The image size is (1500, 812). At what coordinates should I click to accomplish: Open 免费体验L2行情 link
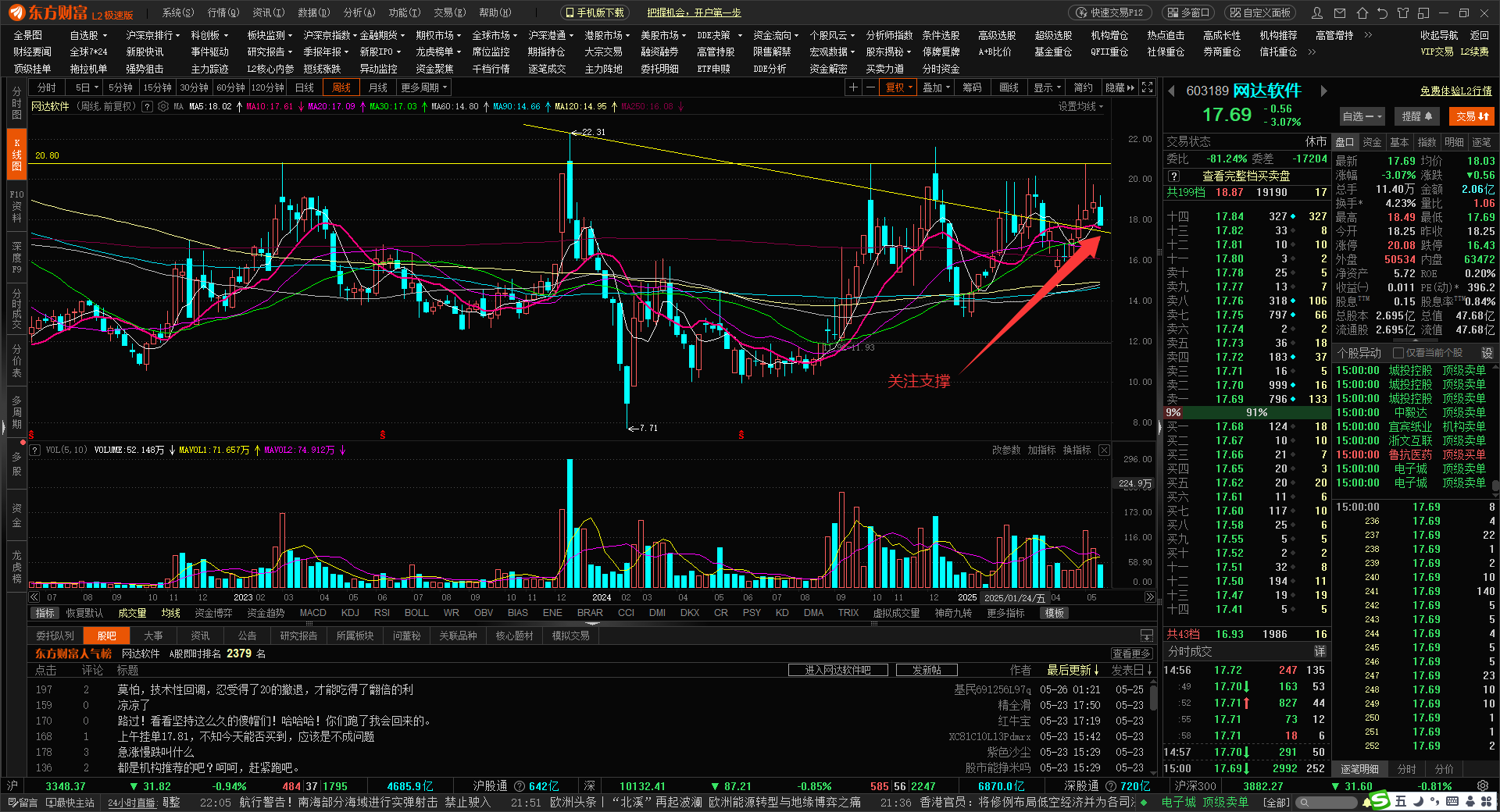[1455, 91]
